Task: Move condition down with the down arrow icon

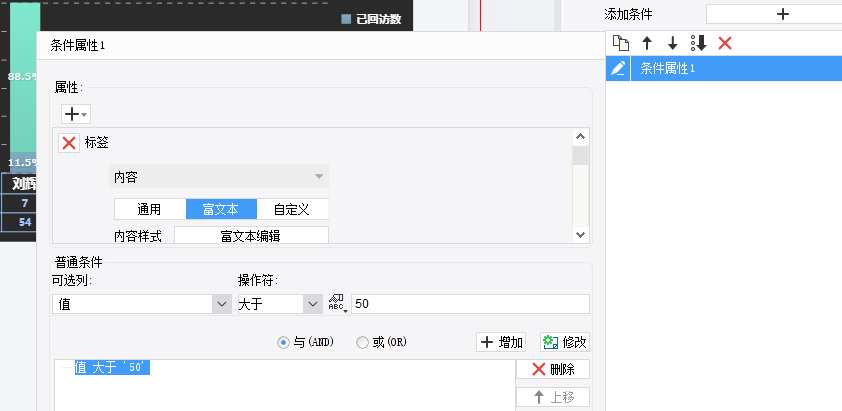Action: (x=672, y=43)
